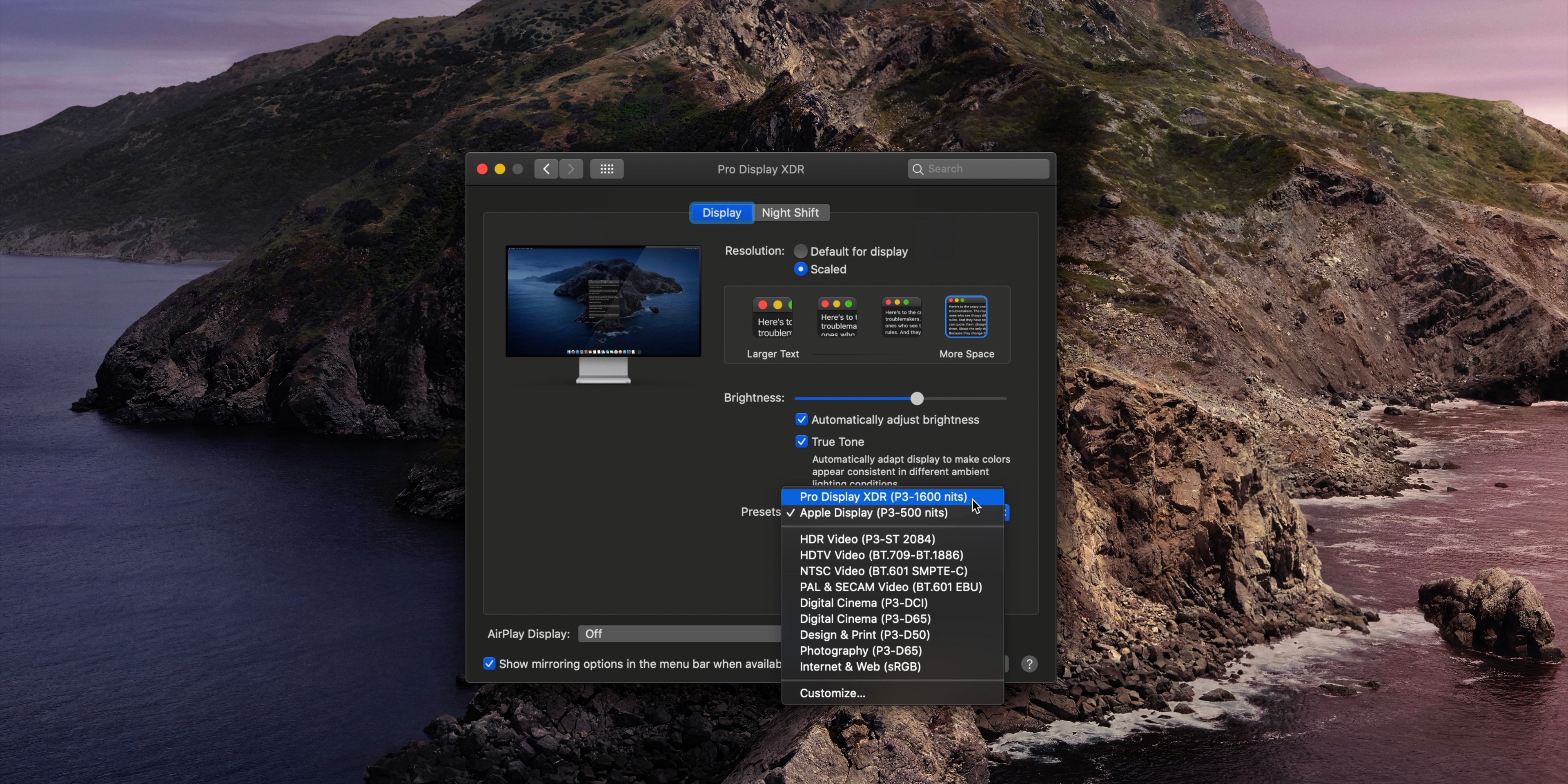Click the forward navigation arrow

click(571, 169)
